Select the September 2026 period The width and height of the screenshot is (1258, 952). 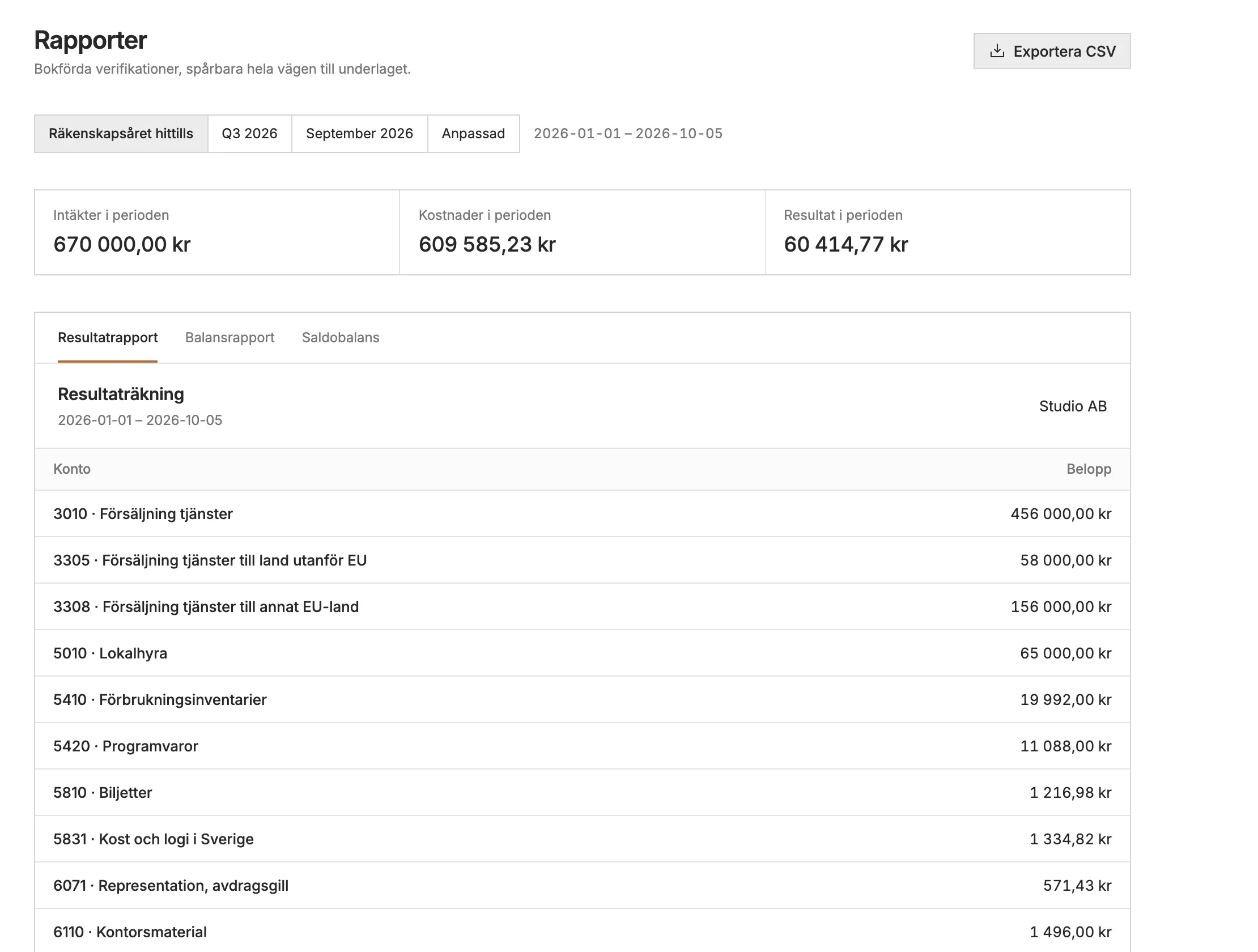[359, 134]
